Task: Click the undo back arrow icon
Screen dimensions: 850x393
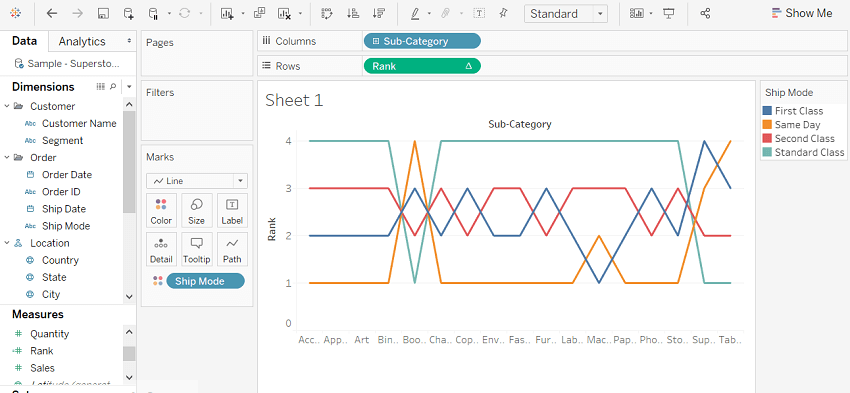Action: tap(52, 14)
